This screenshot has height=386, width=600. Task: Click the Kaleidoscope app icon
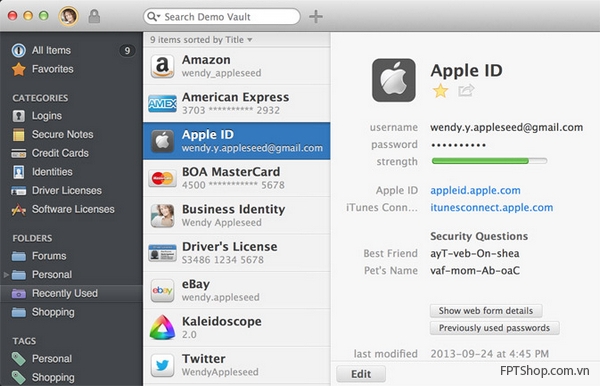click(163, 327)
